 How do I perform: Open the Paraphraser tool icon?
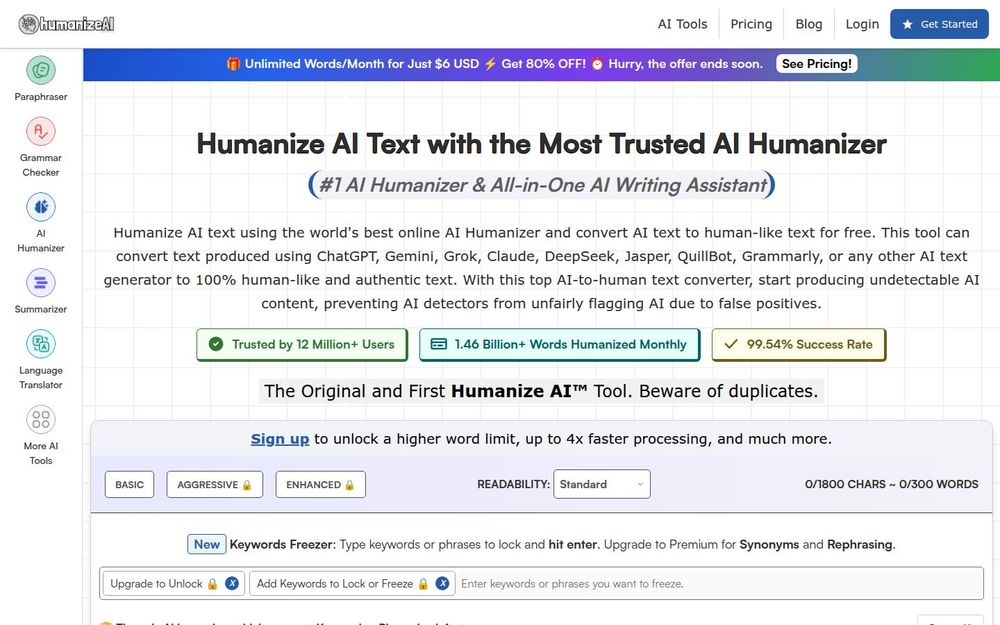click(41, 70)
